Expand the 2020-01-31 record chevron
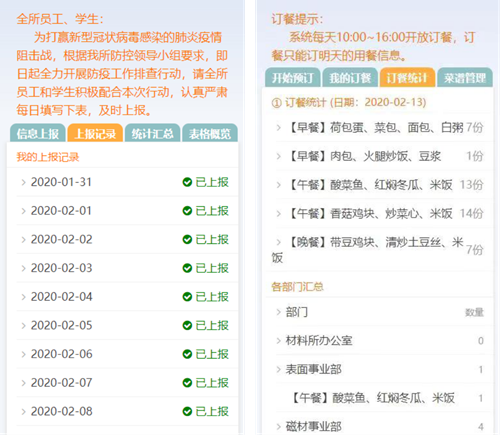 [x=23, y=182]
